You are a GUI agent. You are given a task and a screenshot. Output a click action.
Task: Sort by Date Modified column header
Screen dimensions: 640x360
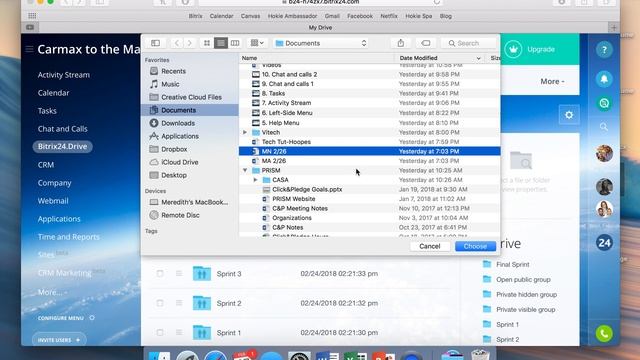point(440,58)
